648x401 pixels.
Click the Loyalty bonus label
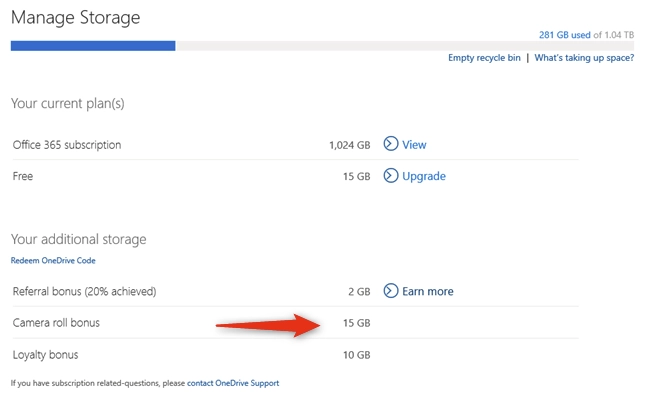click(x=45, y=355)
